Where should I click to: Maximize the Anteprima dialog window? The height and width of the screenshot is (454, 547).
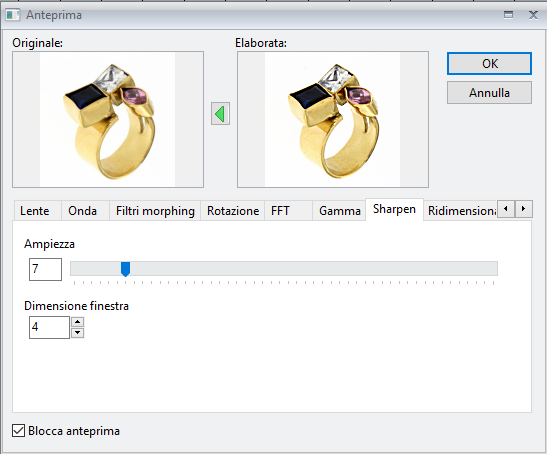(508, 15)
